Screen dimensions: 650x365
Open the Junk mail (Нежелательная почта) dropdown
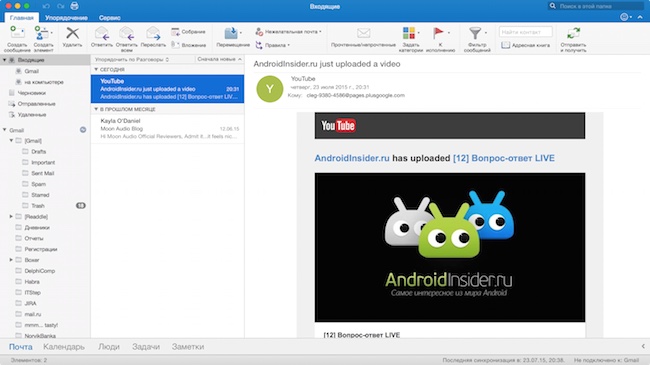point(288,32)
